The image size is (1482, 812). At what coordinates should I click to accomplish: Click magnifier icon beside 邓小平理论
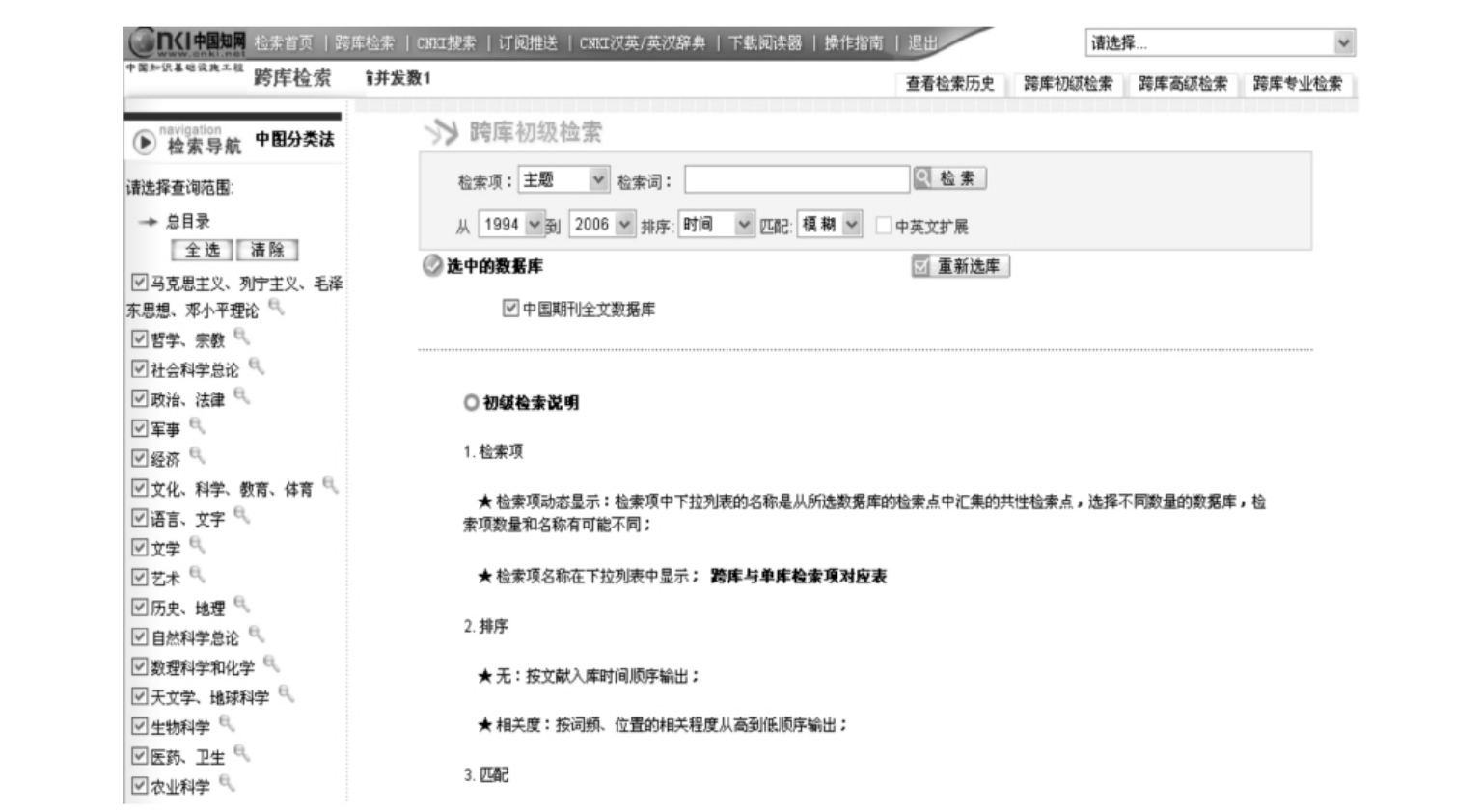tap(277, 308)
